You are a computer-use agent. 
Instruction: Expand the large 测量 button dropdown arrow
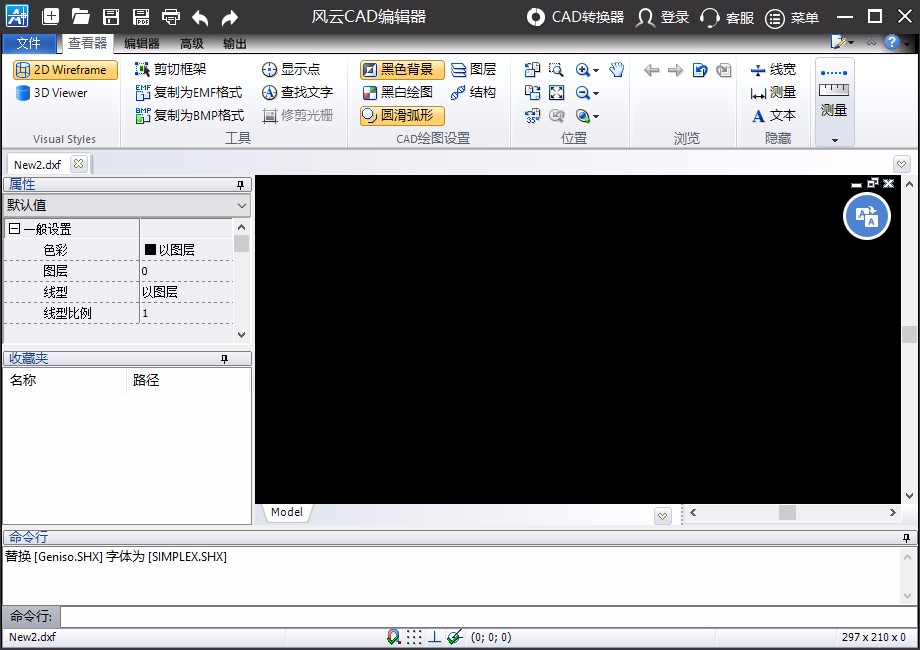point(834,140)
